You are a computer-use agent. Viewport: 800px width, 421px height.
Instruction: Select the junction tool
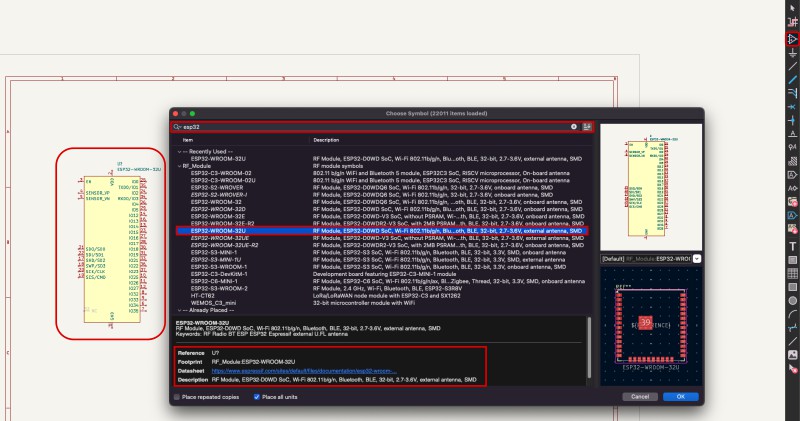(x=792, y=120)
